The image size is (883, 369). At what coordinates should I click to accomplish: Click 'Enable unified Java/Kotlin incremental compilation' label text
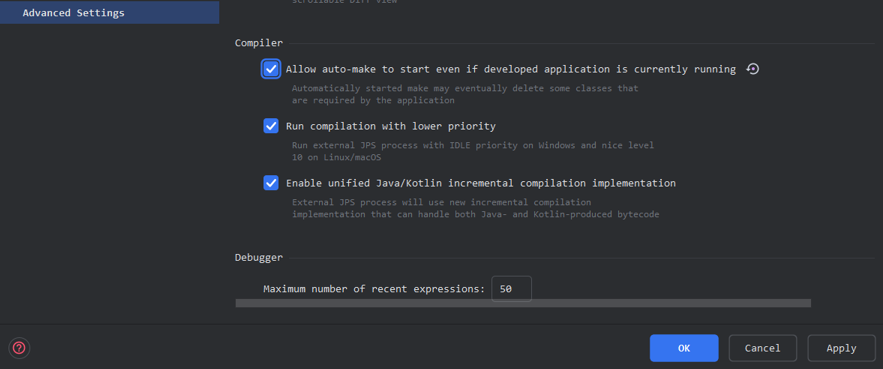pos(481,183)
